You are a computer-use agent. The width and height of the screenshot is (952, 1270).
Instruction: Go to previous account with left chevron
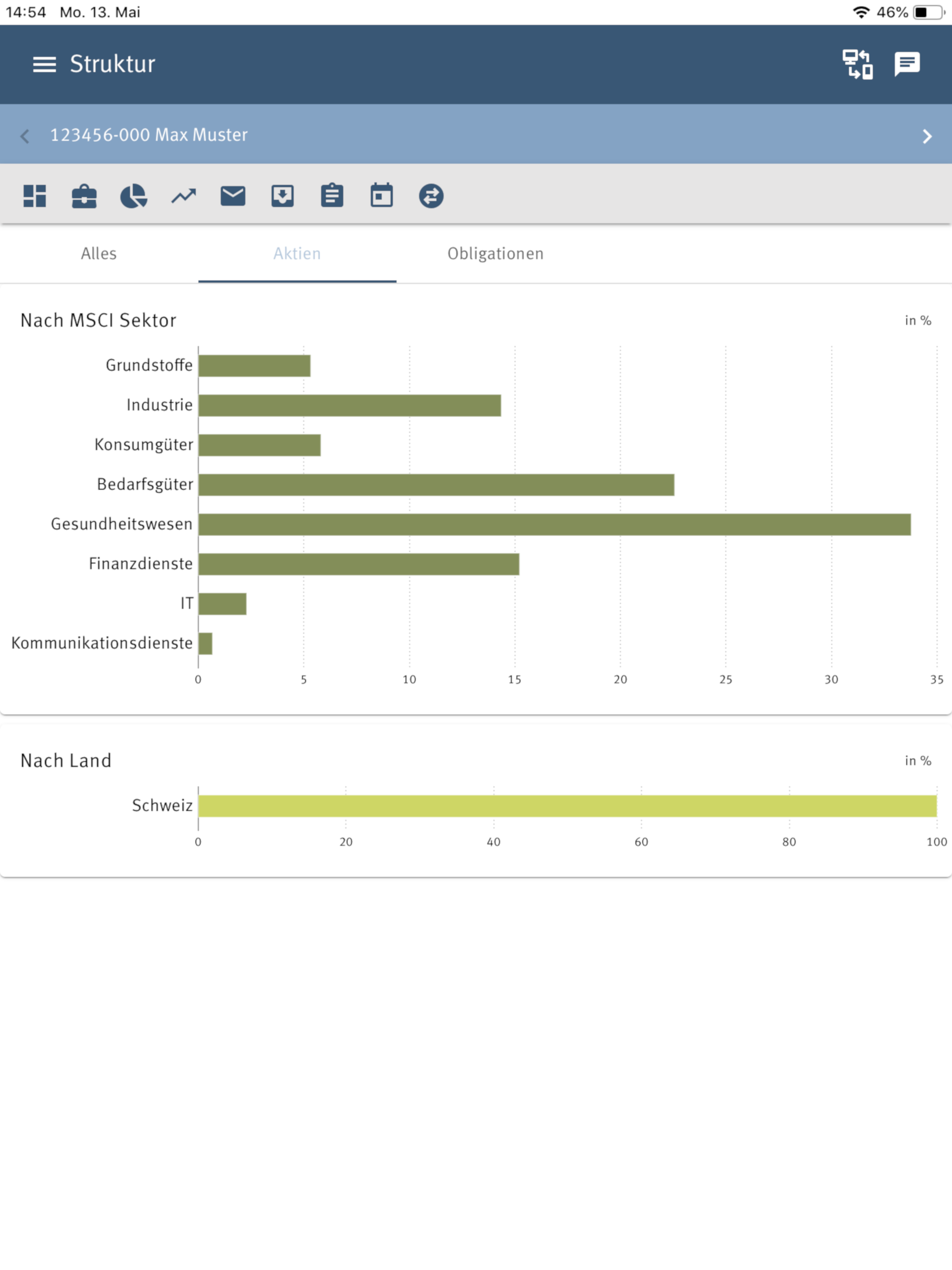point(25,136)
